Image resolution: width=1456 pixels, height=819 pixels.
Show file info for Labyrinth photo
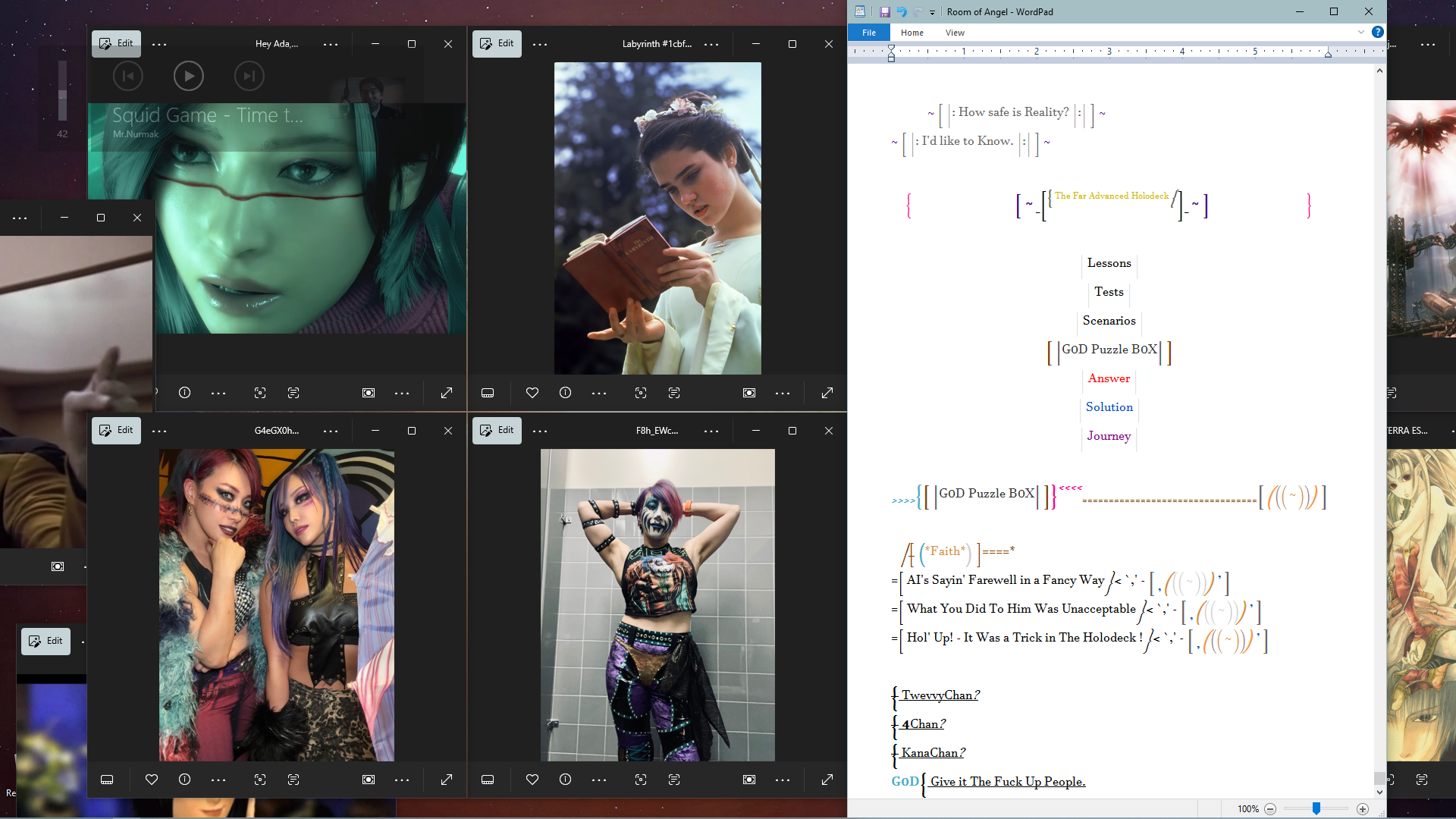(566, 393)
